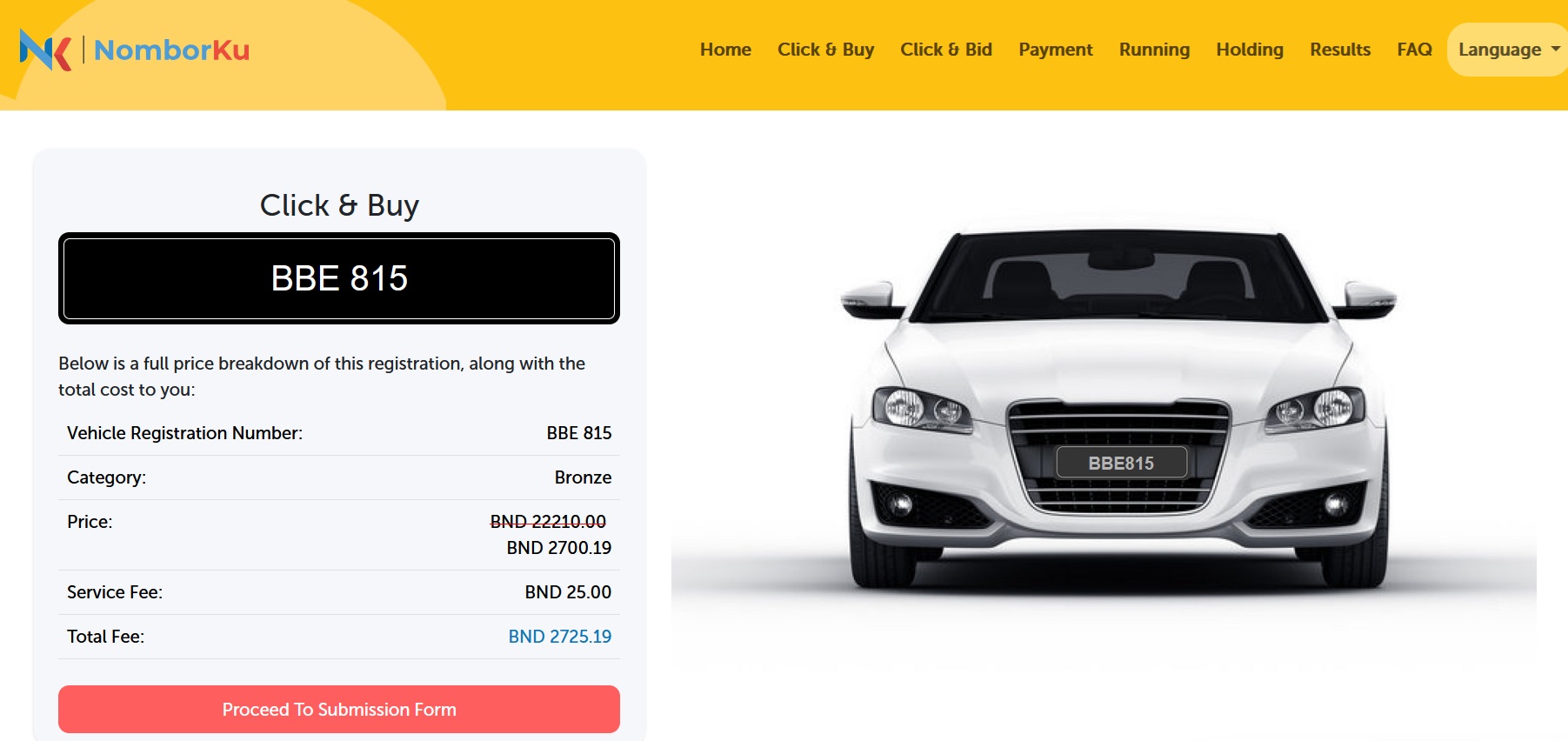Click Proceed To Submission Form button
The width and height of the screenshot is (1568, 741).
339,709
